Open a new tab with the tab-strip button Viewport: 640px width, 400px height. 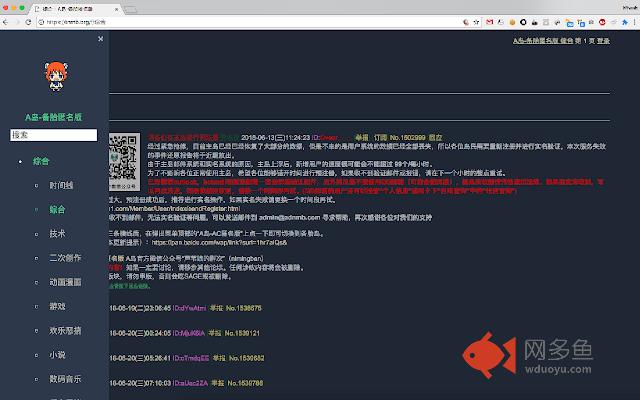pos(130,9)
